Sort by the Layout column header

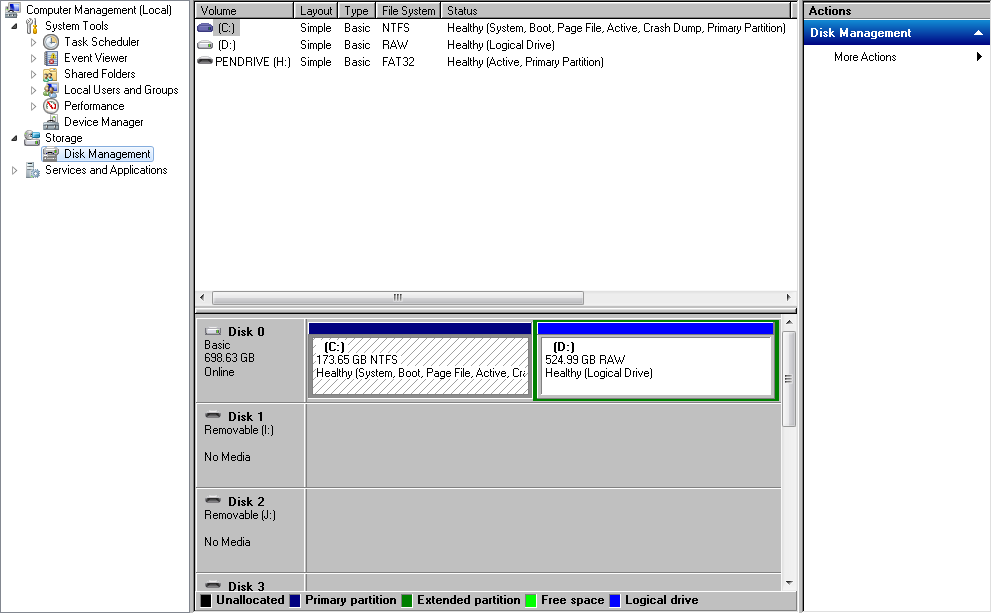click(316, 11)
